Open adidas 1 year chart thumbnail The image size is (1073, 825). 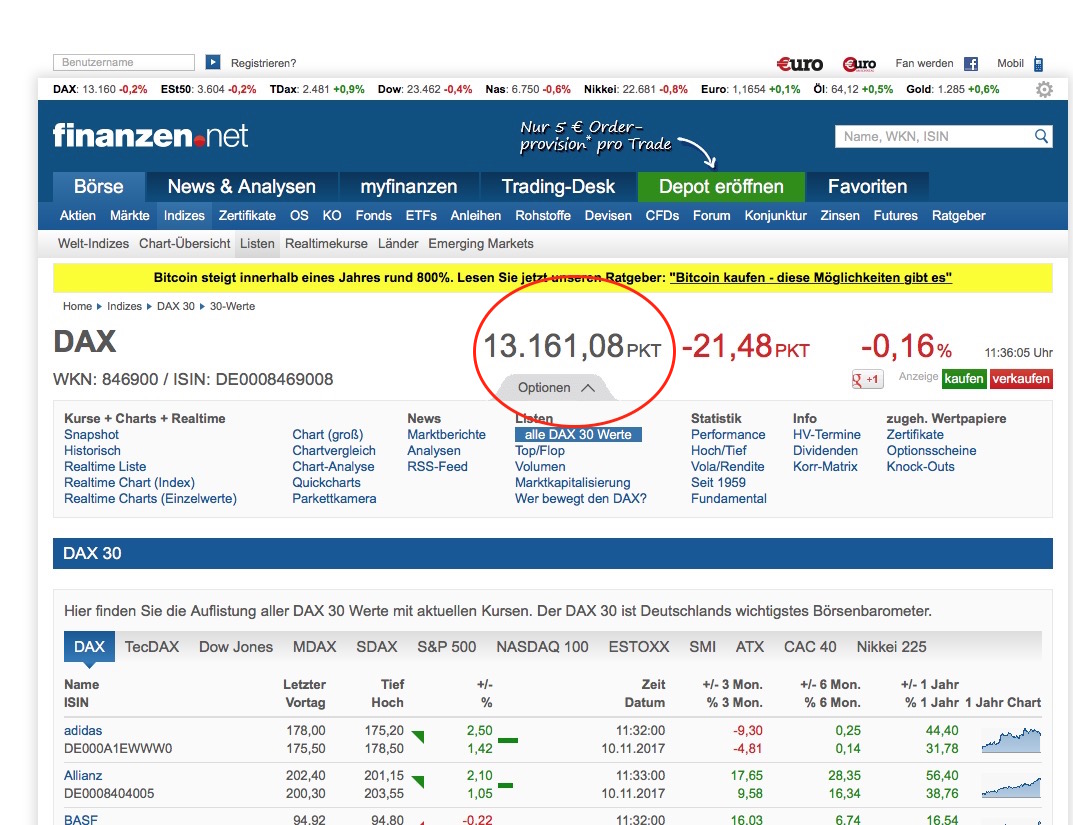point(1011,740)
